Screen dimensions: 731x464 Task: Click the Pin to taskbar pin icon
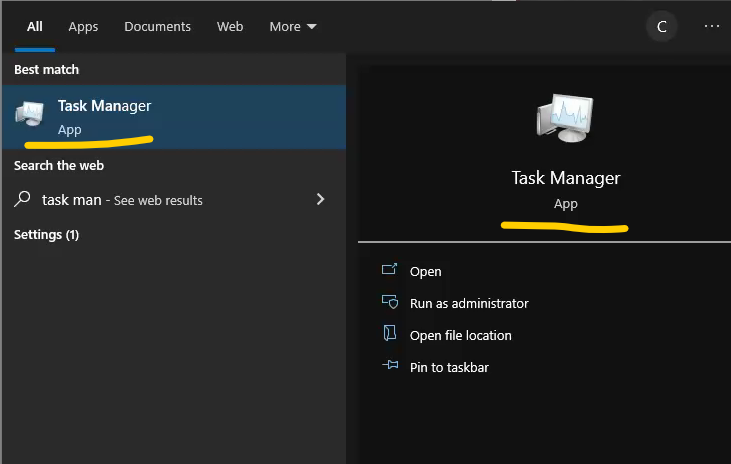click(390, 367)
